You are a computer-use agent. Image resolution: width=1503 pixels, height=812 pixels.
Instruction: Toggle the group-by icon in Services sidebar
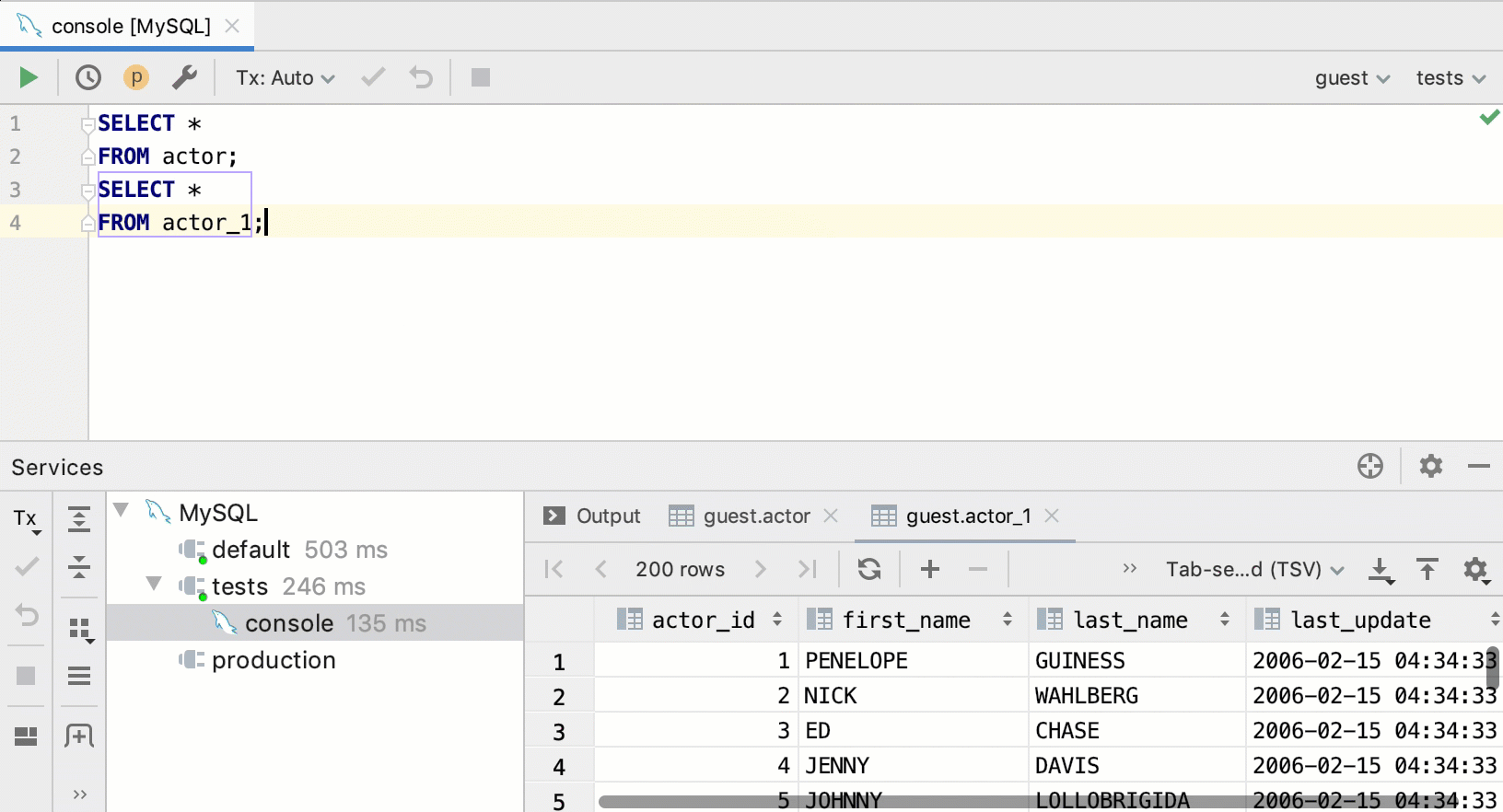pyautogui.click(x=80, y=630)
